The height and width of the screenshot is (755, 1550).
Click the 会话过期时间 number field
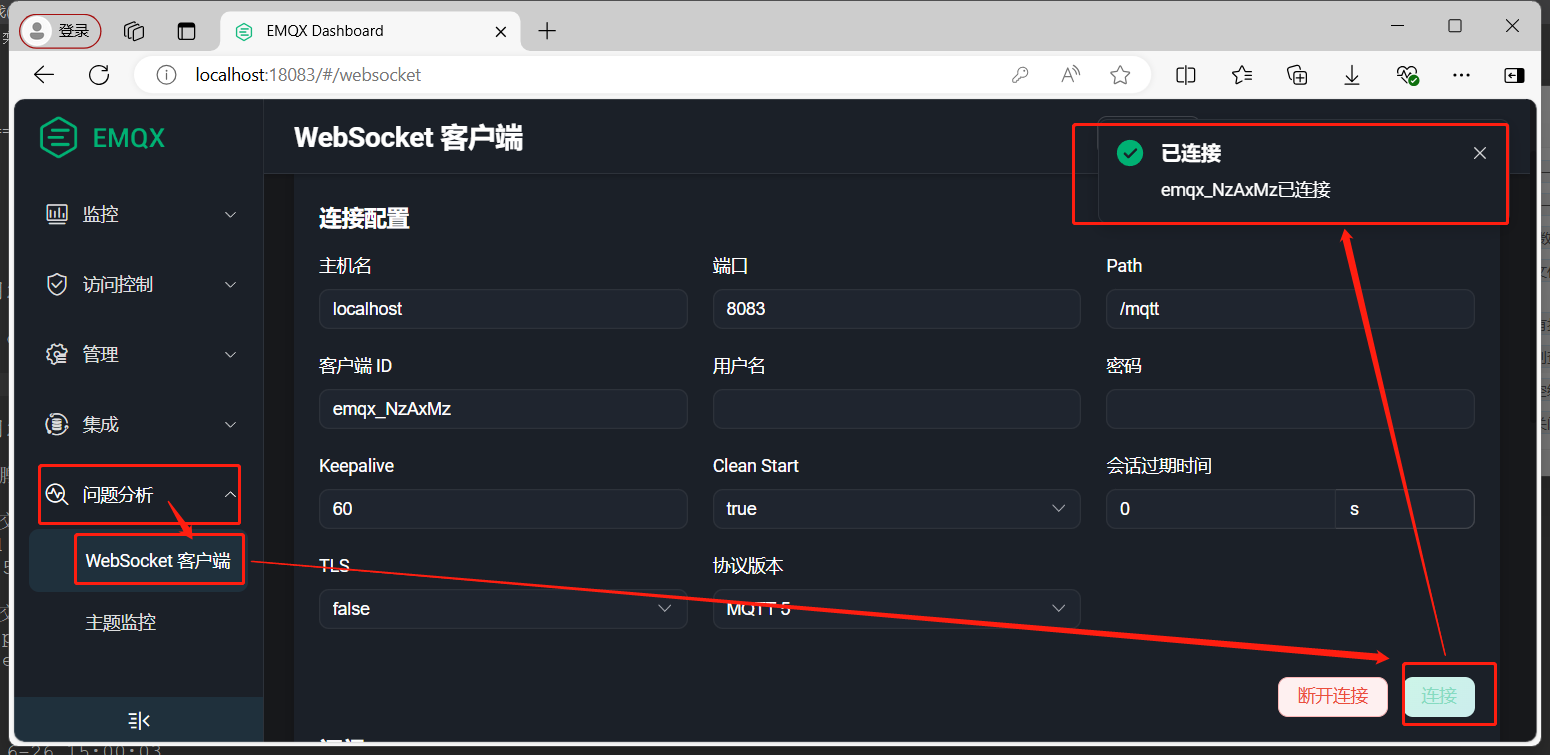[x=1220, y=509]
